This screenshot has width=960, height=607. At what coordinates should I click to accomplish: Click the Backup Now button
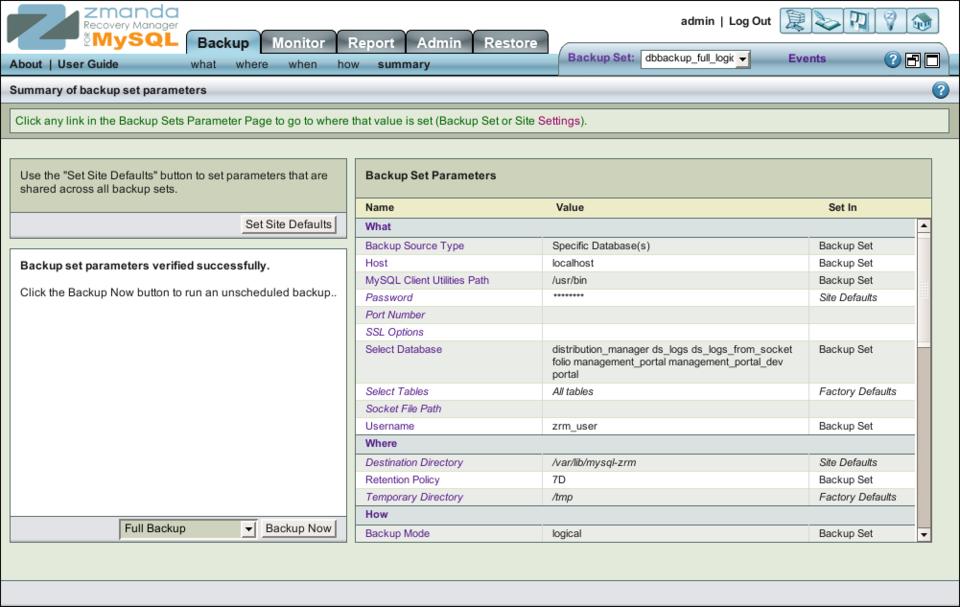pos(298,529)
